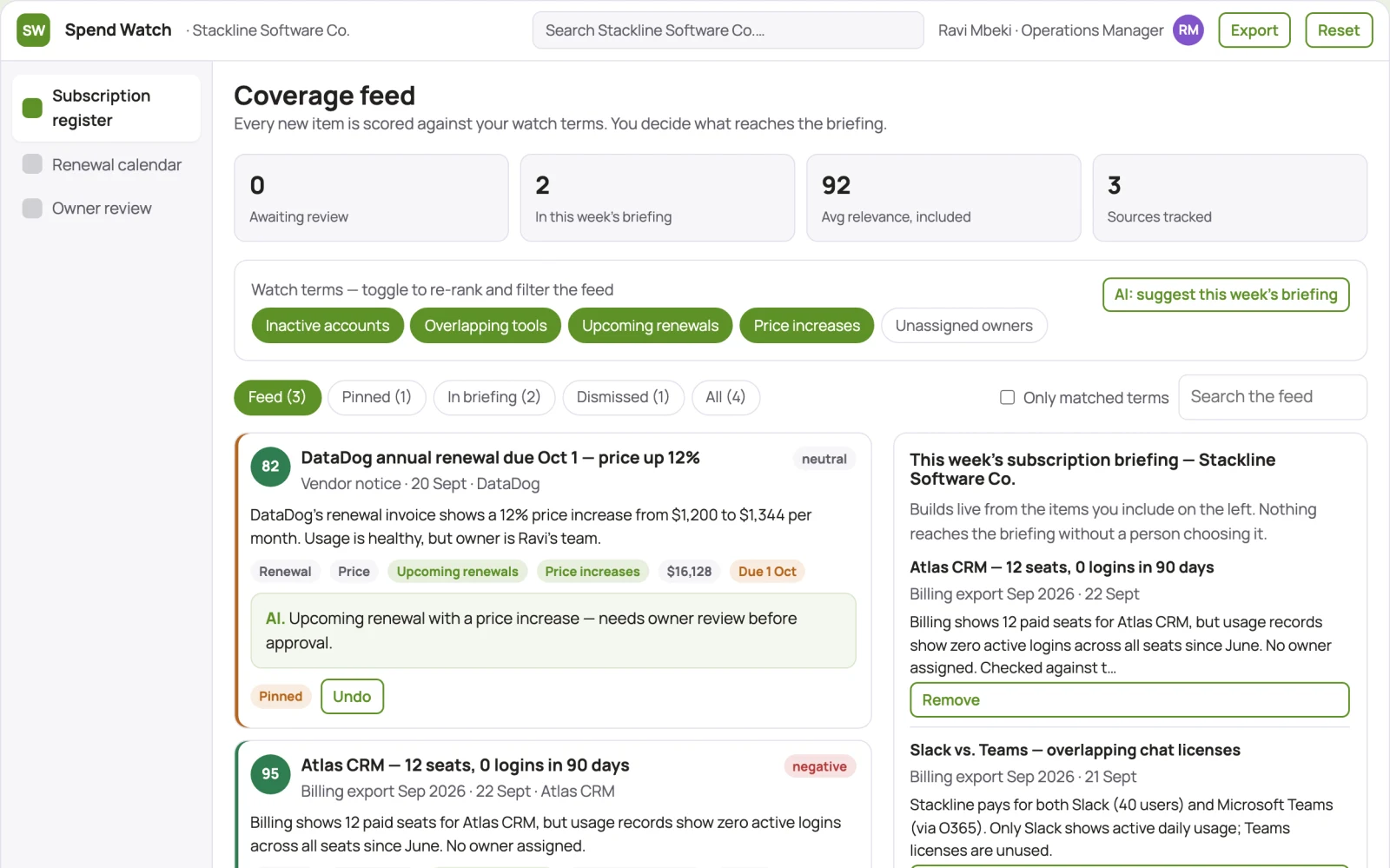Screen dimensions: 1390x868
Task: Switch to the Pinned (1) tab
Action: coord(376,397)
